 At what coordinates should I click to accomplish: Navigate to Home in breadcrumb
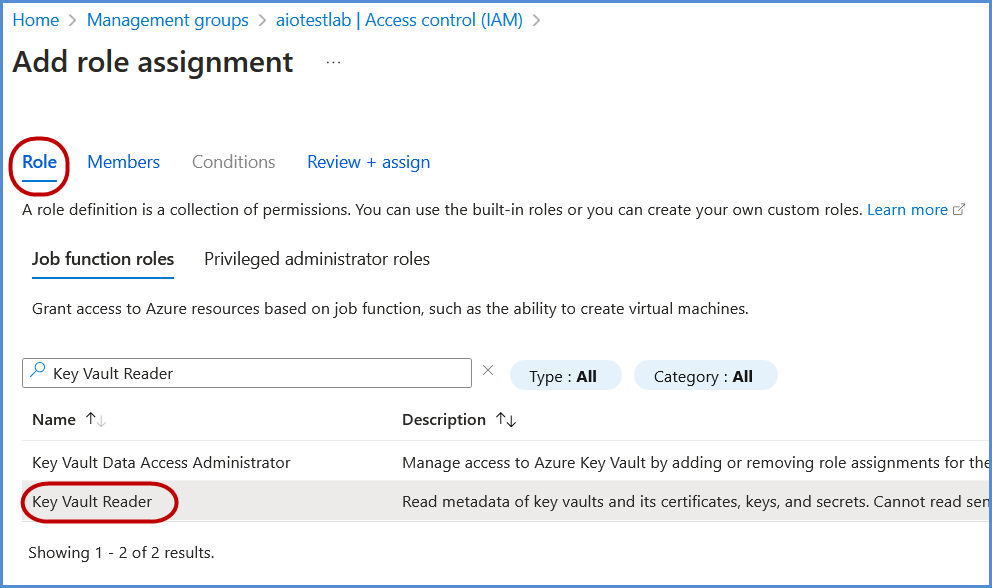pos(35,20)
